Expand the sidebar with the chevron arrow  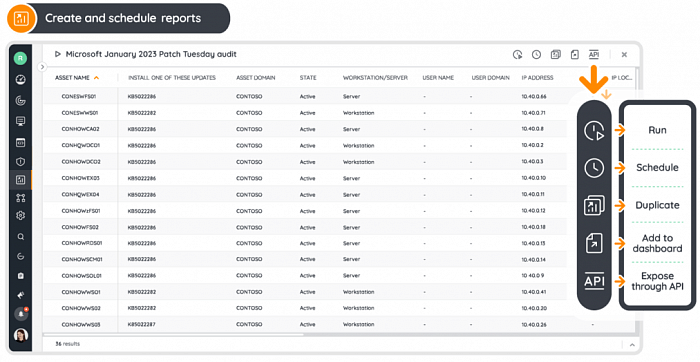pos(42,67)
